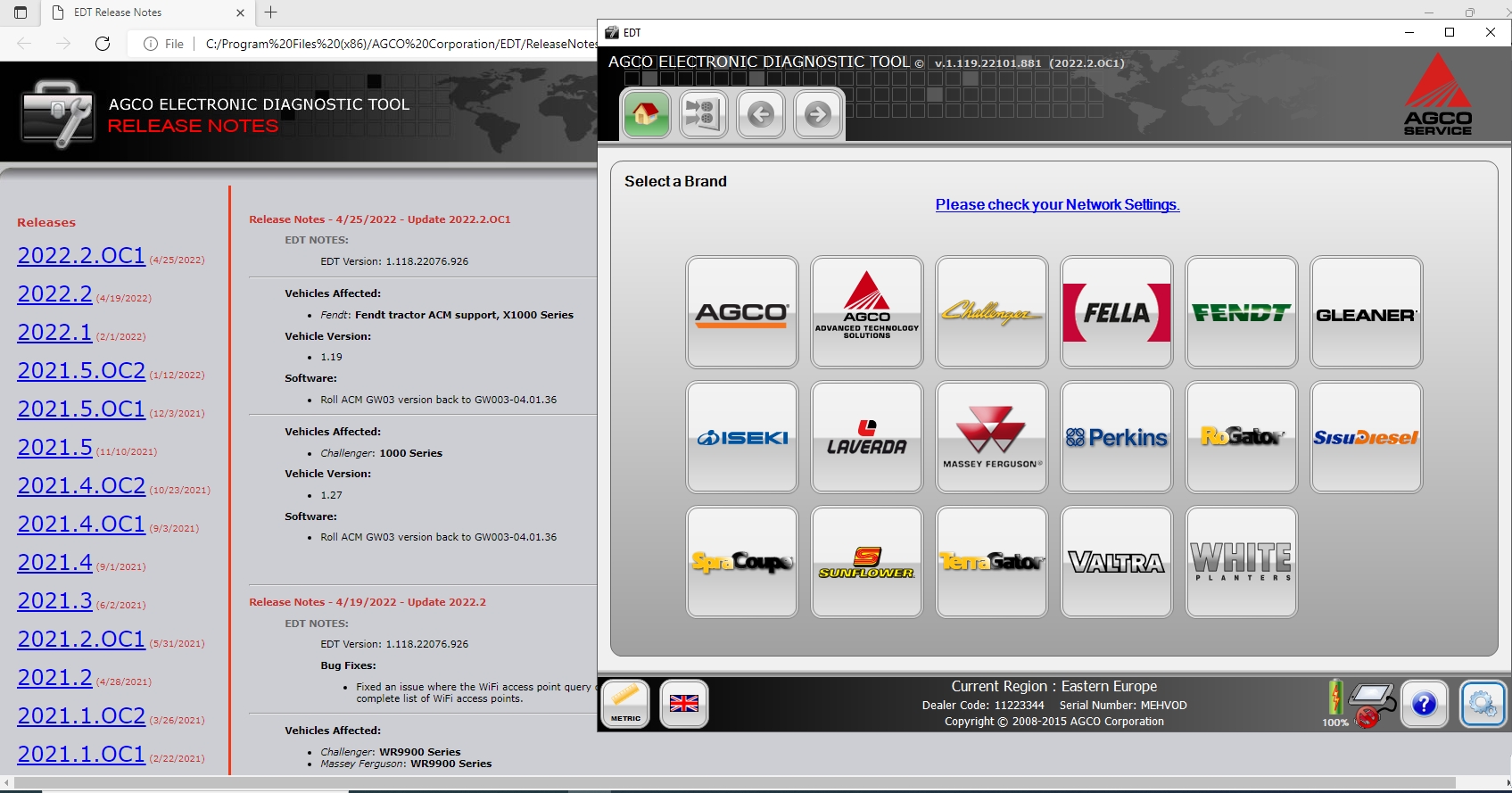This screenshot has height=793, width=1512.
Task: Select the Sunflower brand tile
Action: pyautogui.click(x=867, y=562)
